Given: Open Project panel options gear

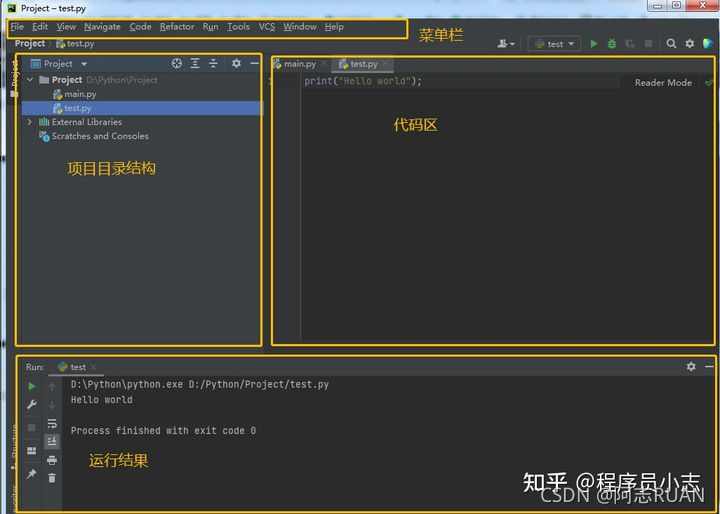Looking at the screenshot, I should [x=236, y=63].
